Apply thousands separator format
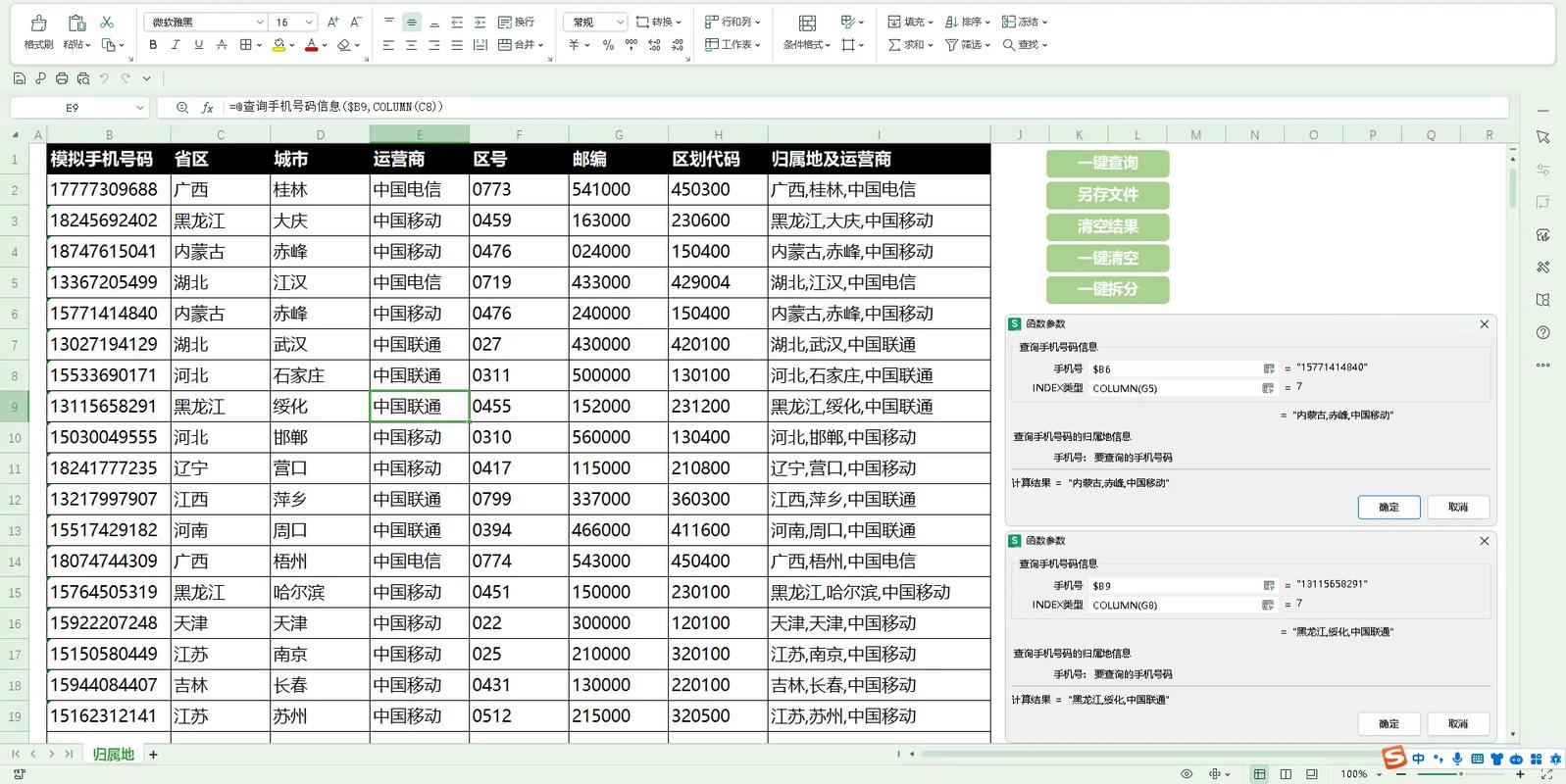 (x=631, y=45)
